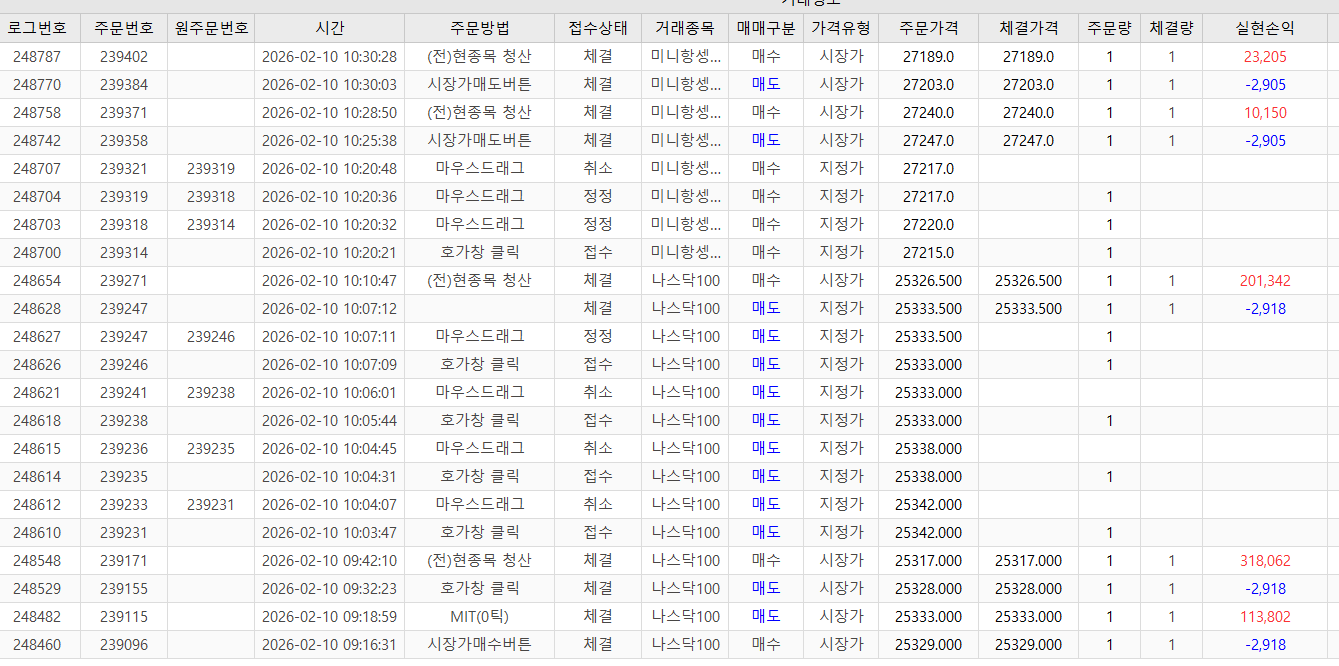Click the 취소 status in row 248707
The image size is (1339, 666).
tap(597, 169)
